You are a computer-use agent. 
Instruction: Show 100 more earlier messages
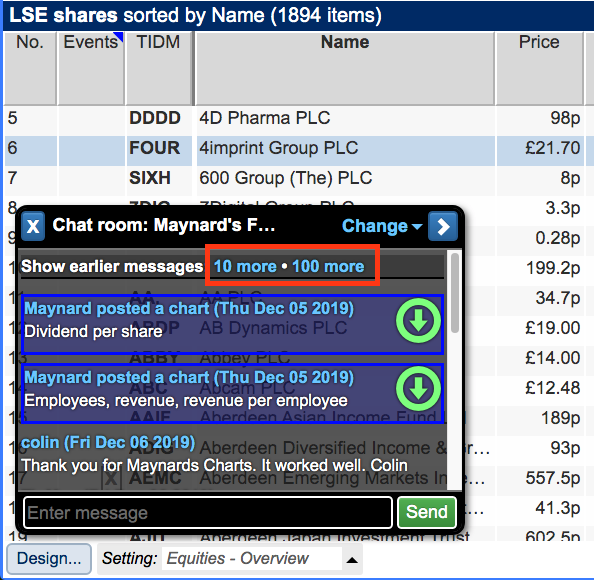tap(328, 266)
